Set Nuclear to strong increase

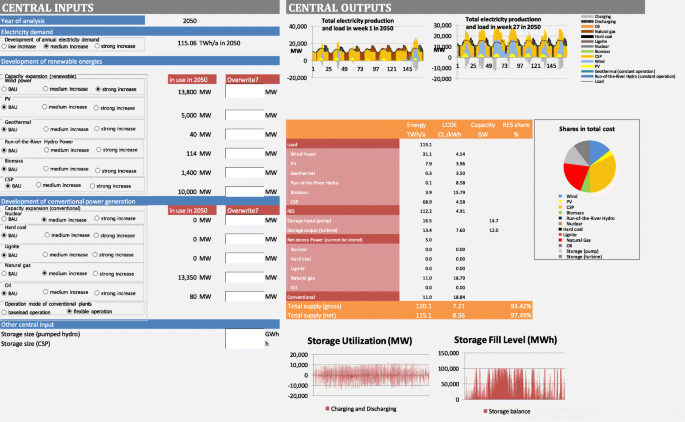pos(97,218)
